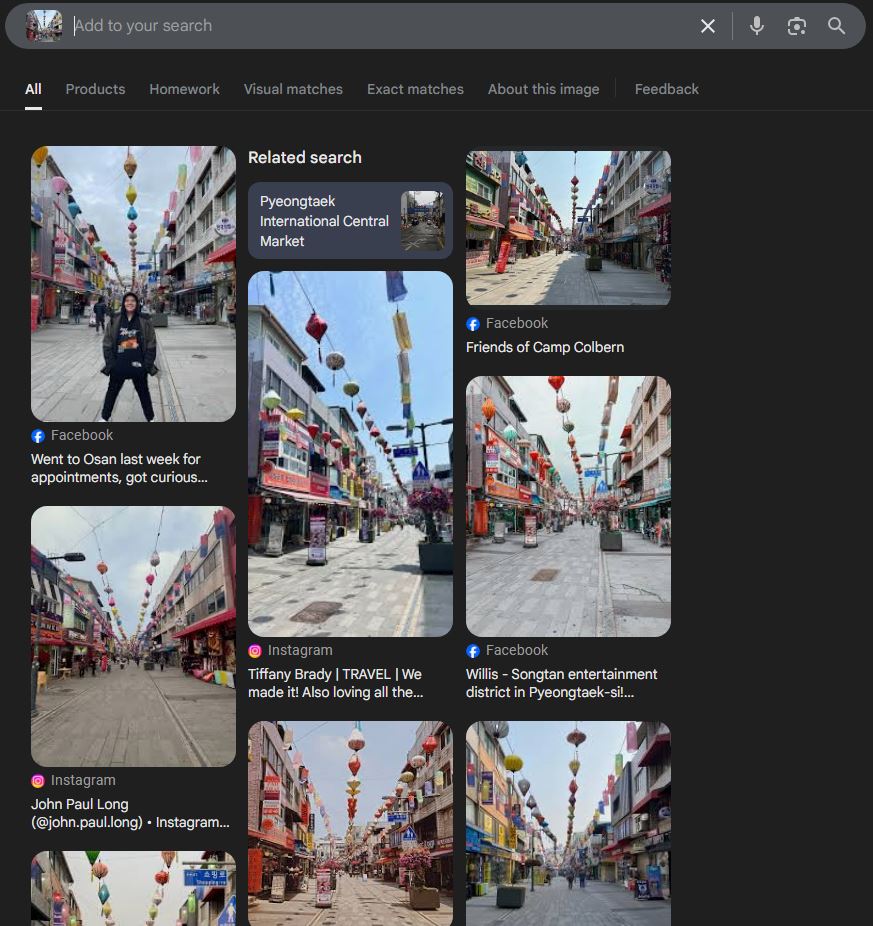873x926 pixels.
Task: Open John Paul Long's Instagram street photo
Action: pyautogui.click(x=133, y=637)
